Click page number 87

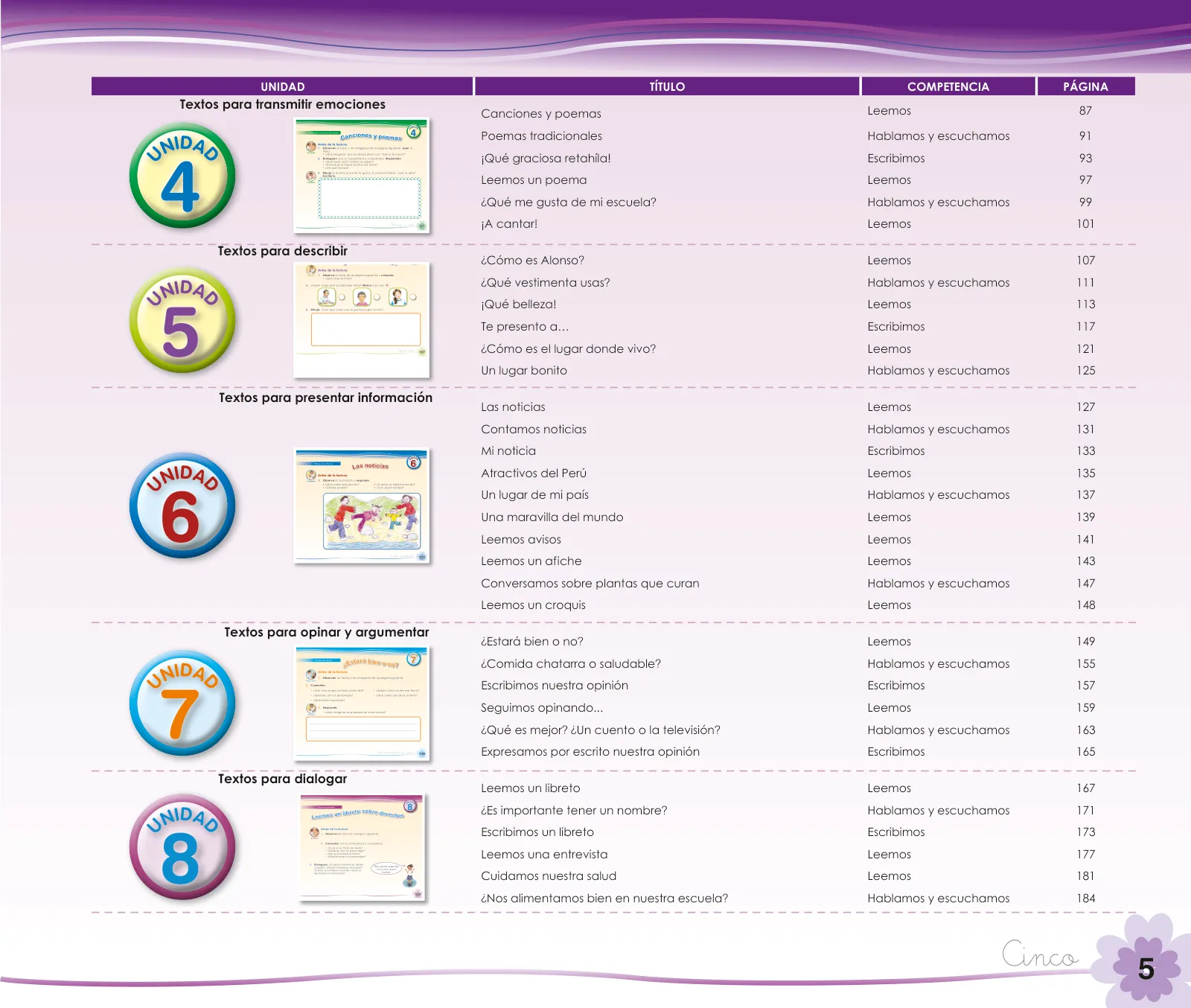click(1085, 111)
